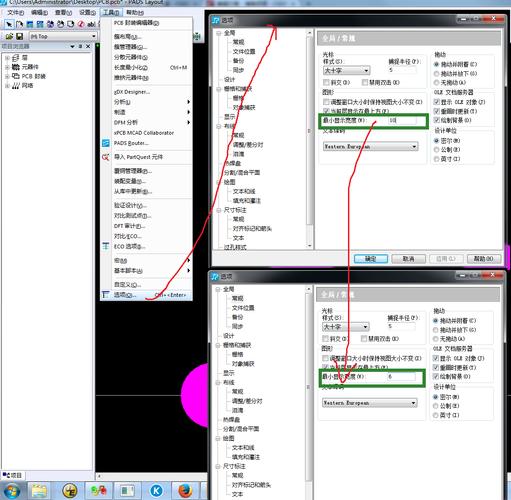Collapse 尺寸标注 node in upper dialog tree
511x500 pixels.
pyautogui.click(x=219, y=210)
